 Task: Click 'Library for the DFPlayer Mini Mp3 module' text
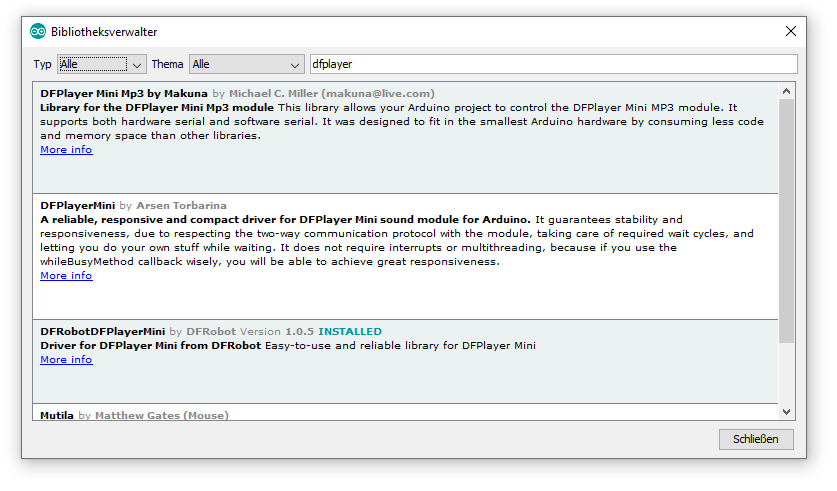[157, 107]
